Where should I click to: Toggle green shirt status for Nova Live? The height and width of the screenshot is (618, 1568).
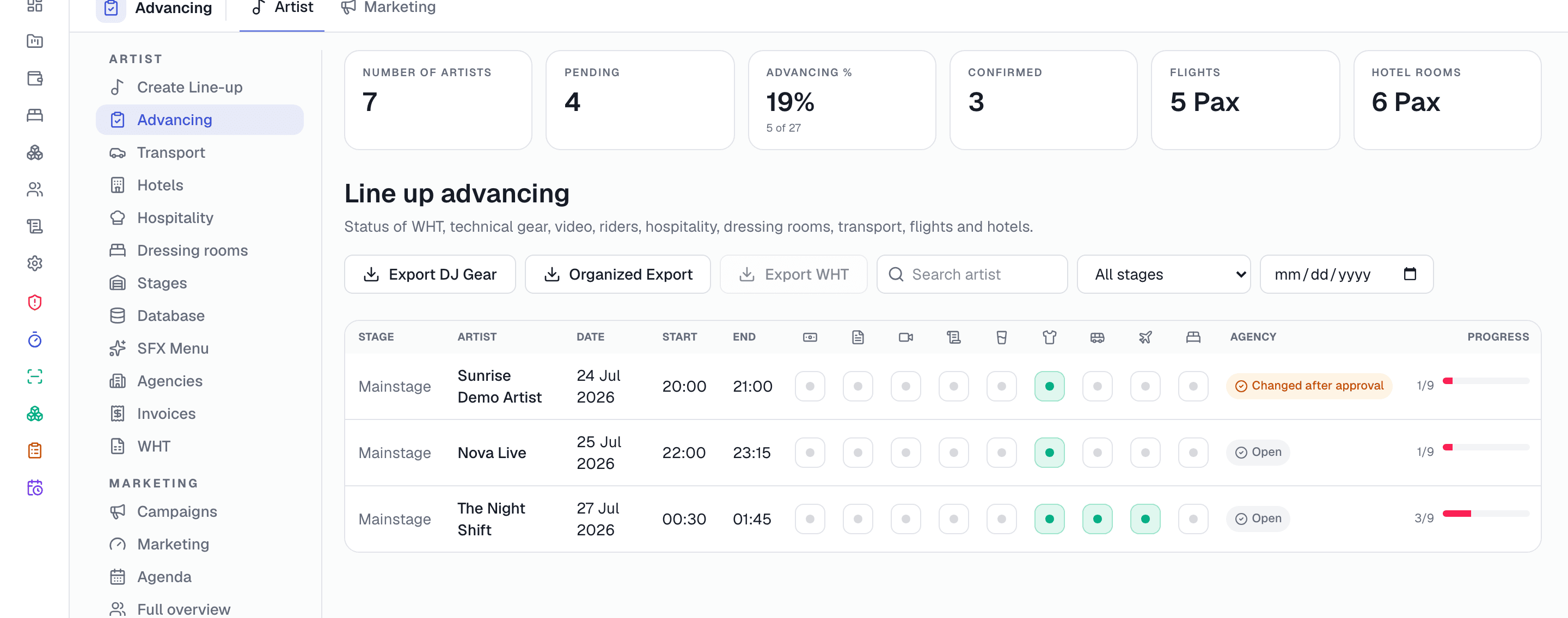[1049, 453]
